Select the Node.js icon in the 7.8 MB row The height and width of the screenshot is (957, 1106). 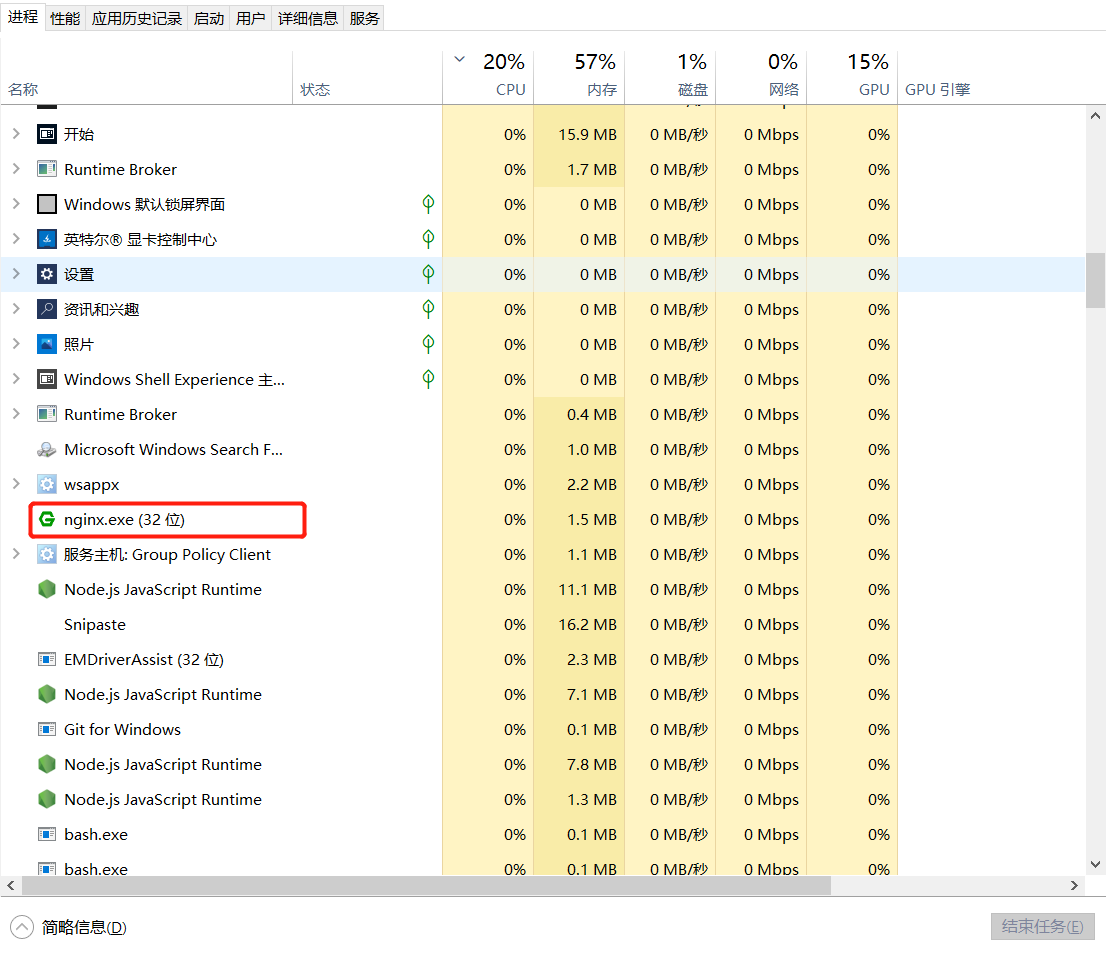[x=47, y=764]
